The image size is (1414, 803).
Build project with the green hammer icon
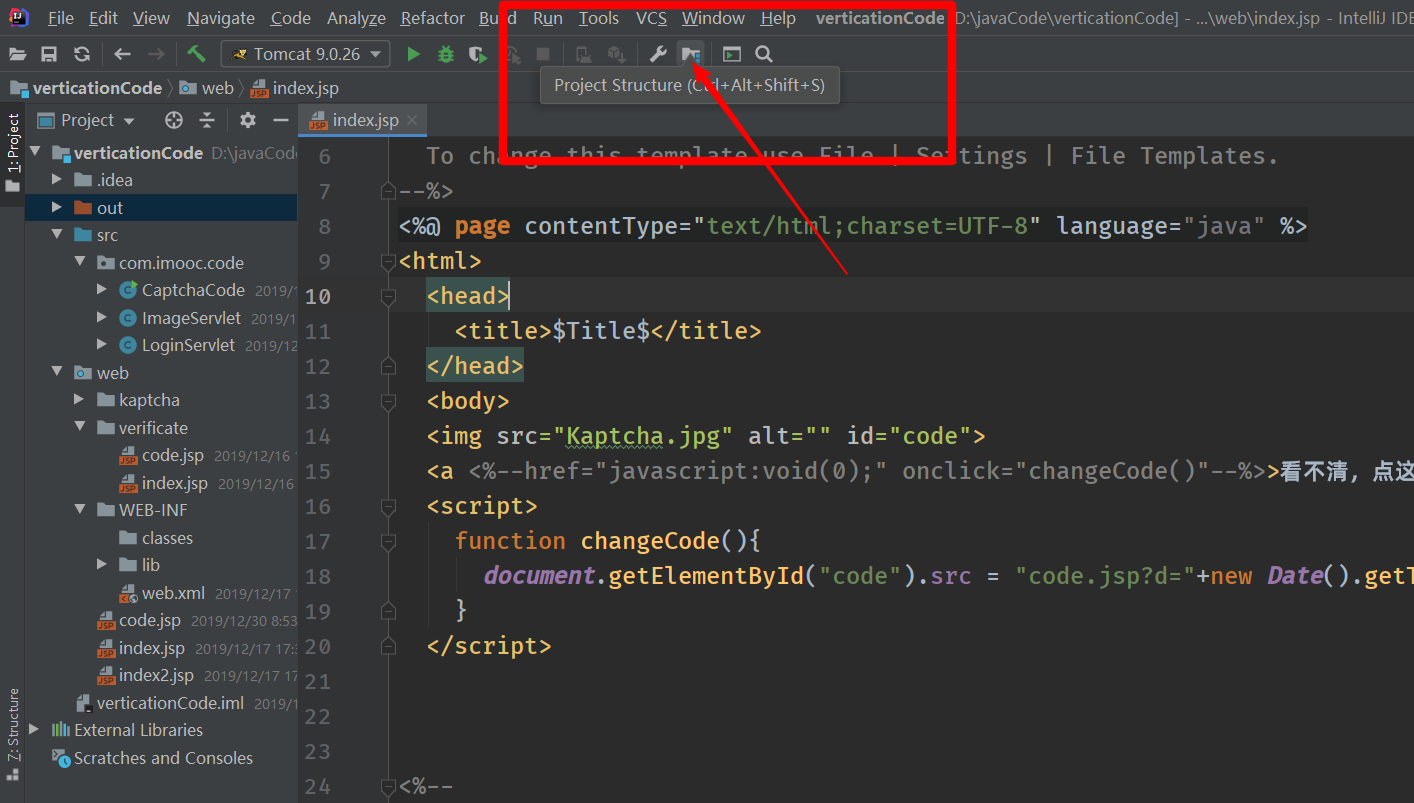(196, 54)
